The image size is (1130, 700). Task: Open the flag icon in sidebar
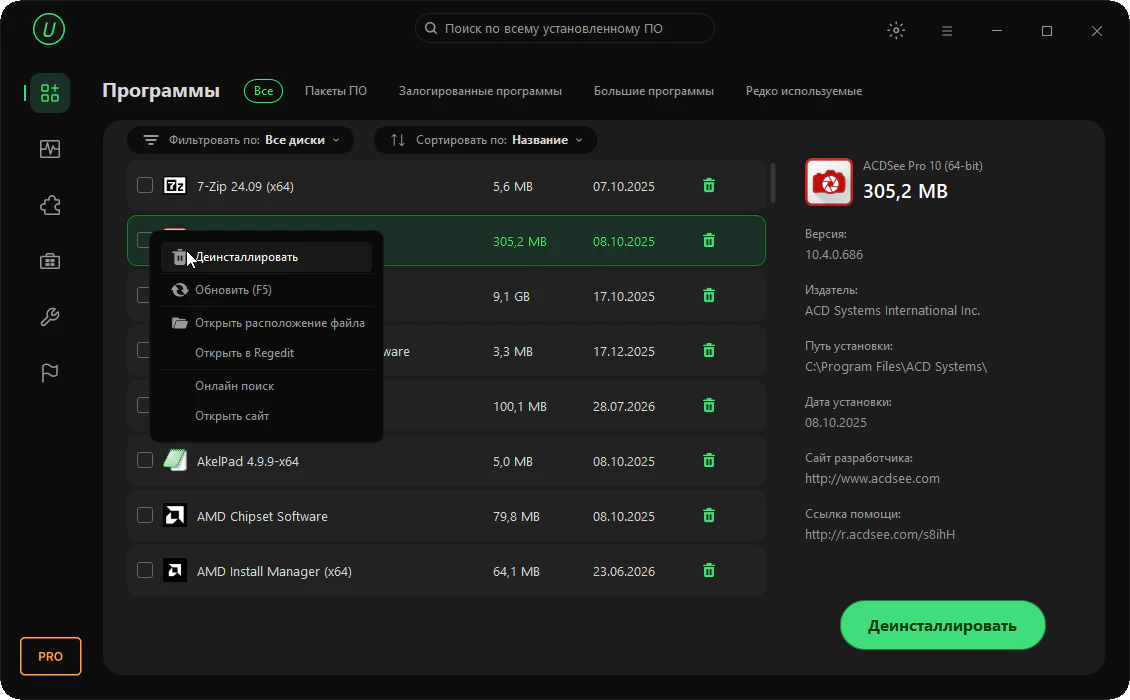(x=50, y=373)
